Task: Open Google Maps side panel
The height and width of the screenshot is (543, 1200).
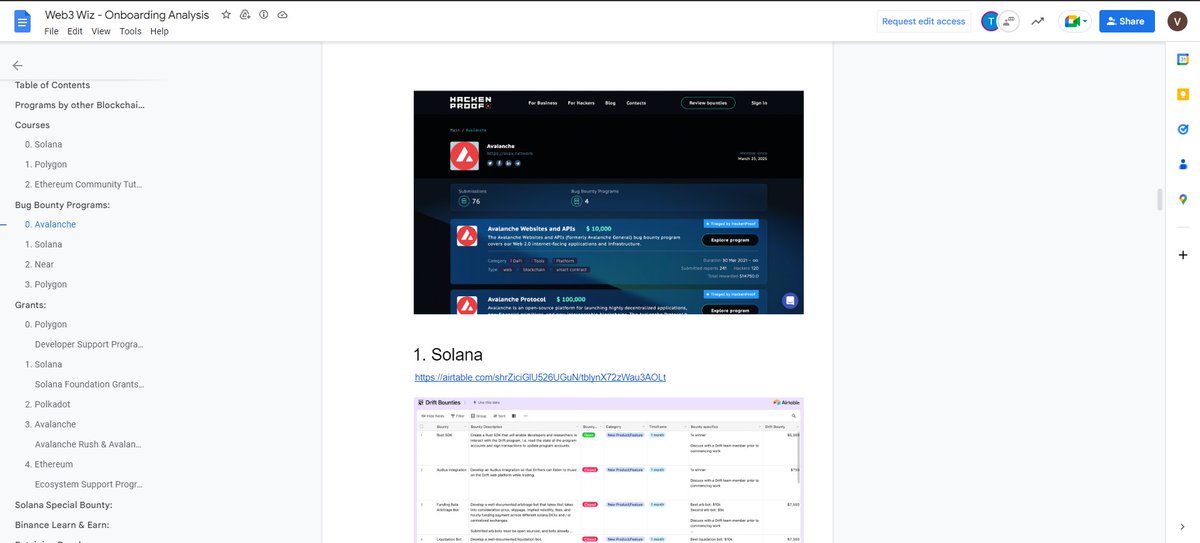Action: coord(1183,199)
